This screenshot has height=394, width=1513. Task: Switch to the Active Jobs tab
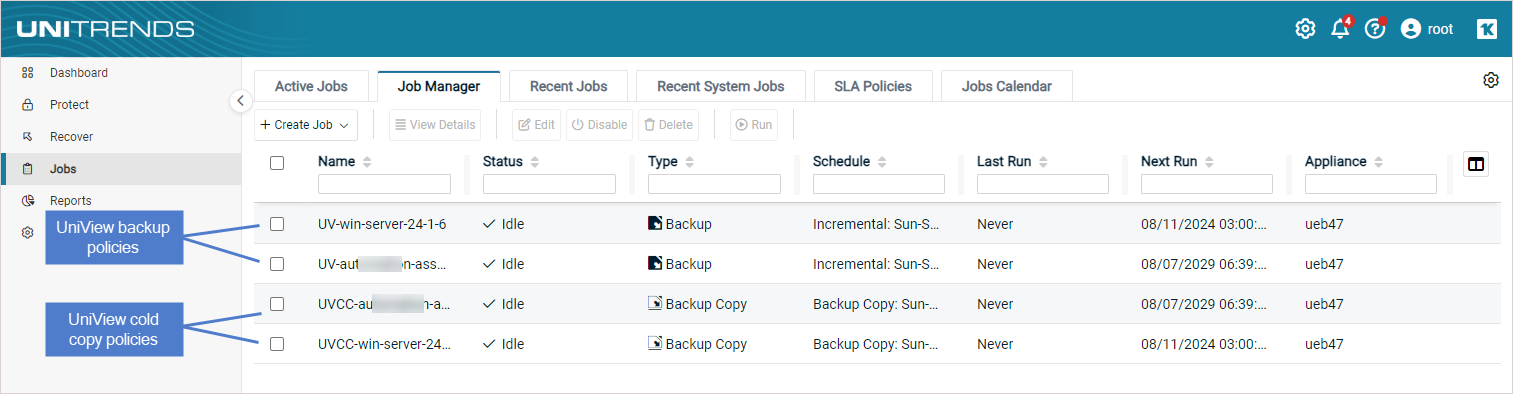(311, 86)
